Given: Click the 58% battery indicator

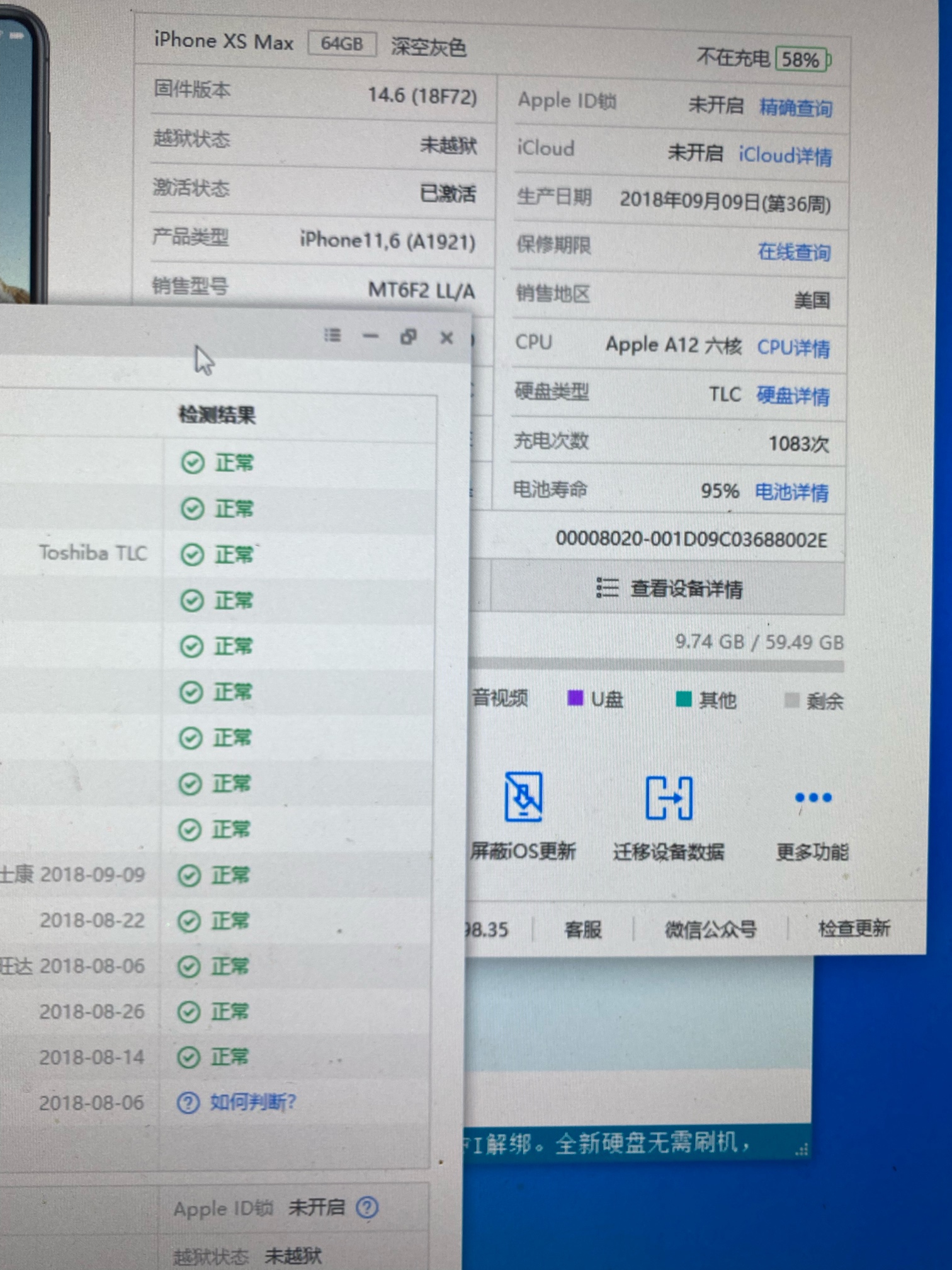Looking at the screenshot, I should click(803, 60).
